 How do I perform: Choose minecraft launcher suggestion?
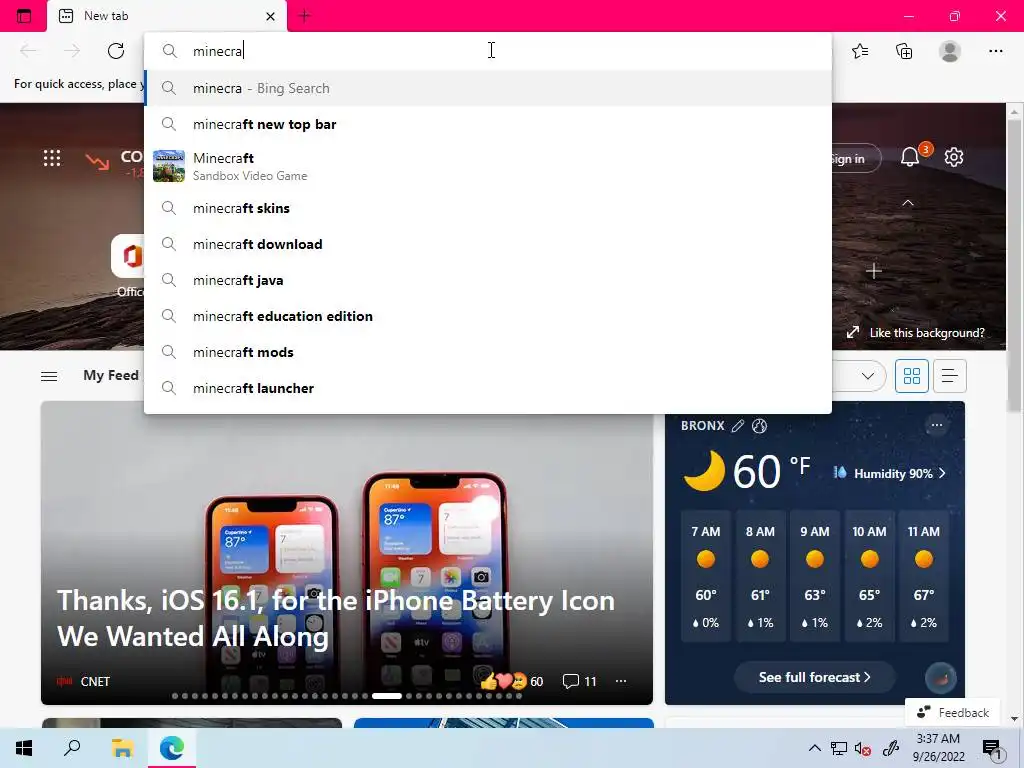pyautogui.click(x=488, y=388)
